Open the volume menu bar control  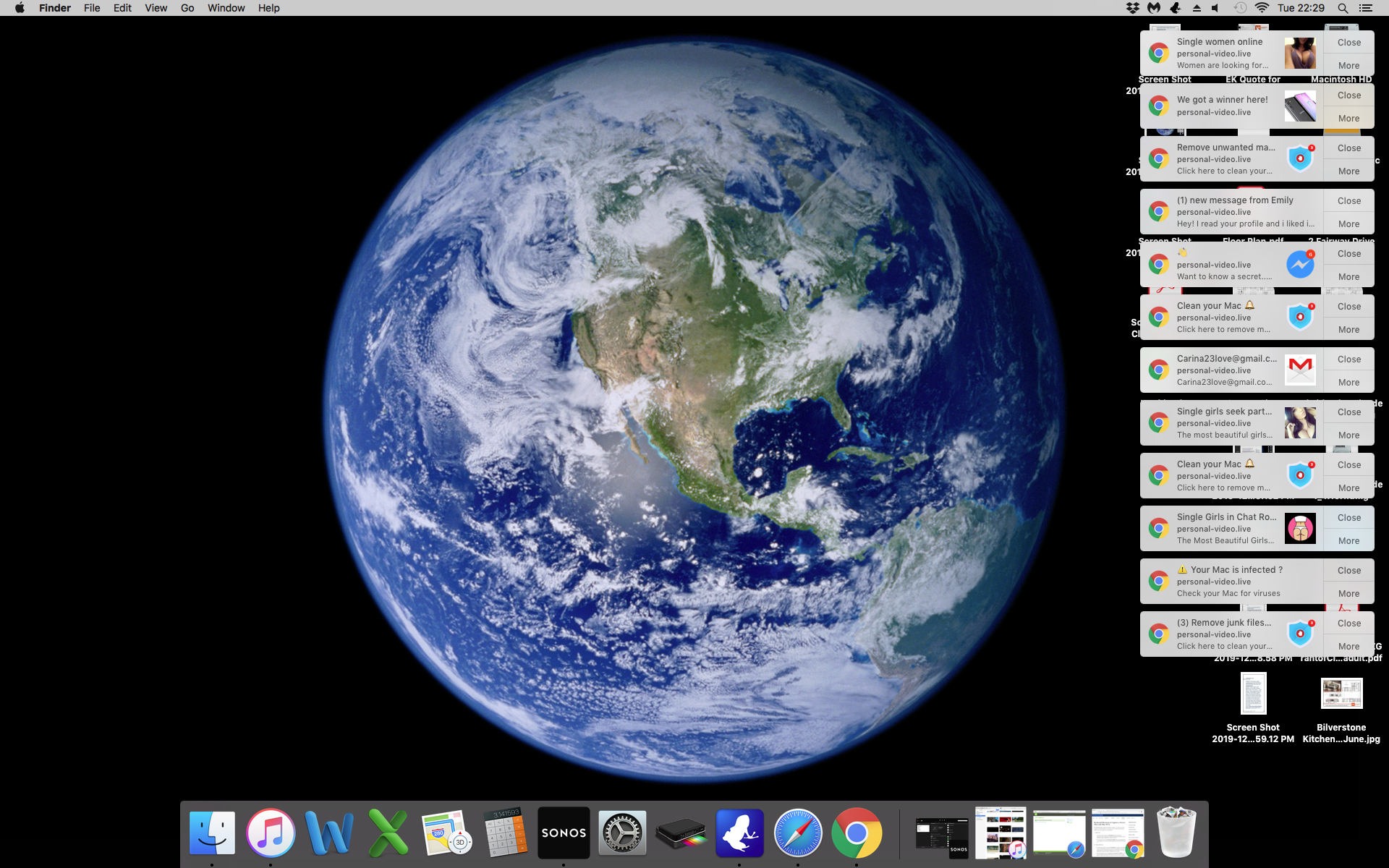click(1215, 8)
